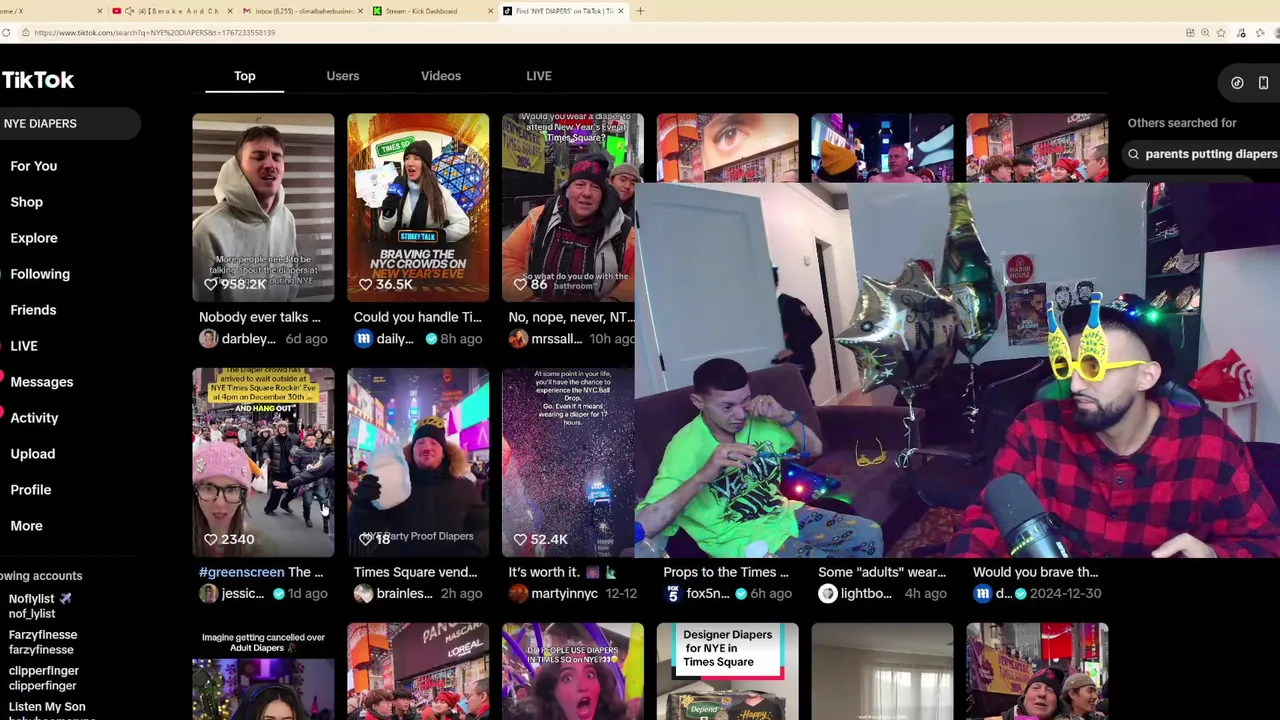
Task: Open Explore in the sidebar
Action: (x=34, y=238)
